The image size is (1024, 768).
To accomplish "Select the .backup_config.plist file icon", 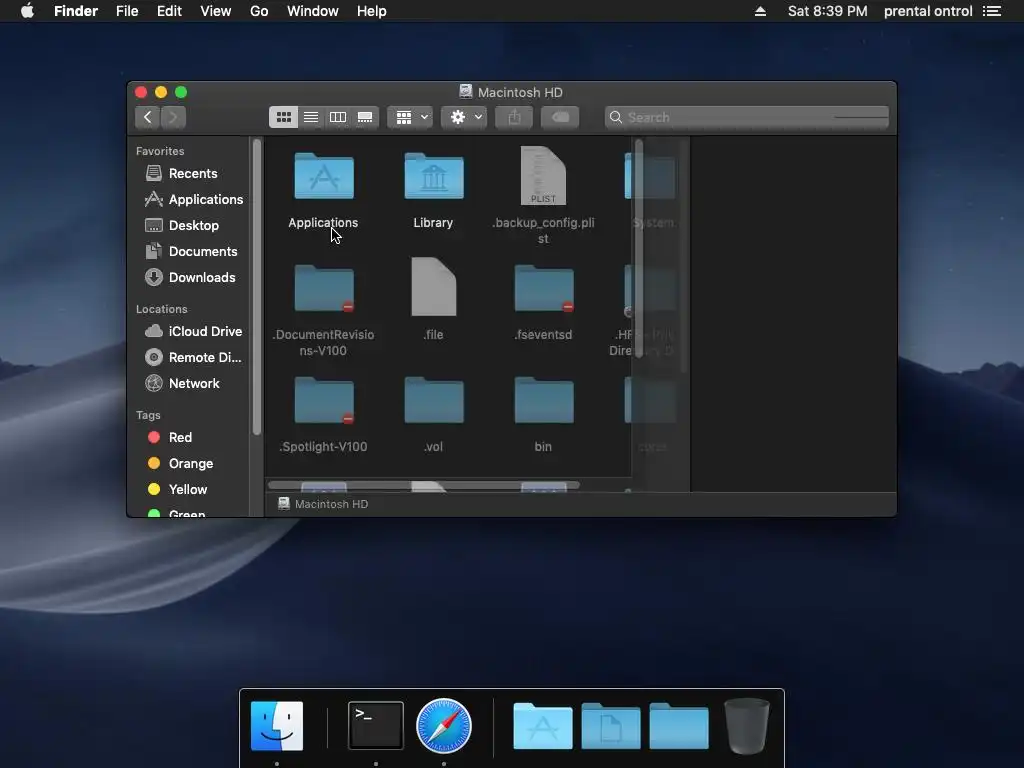I will click(543, 176).
